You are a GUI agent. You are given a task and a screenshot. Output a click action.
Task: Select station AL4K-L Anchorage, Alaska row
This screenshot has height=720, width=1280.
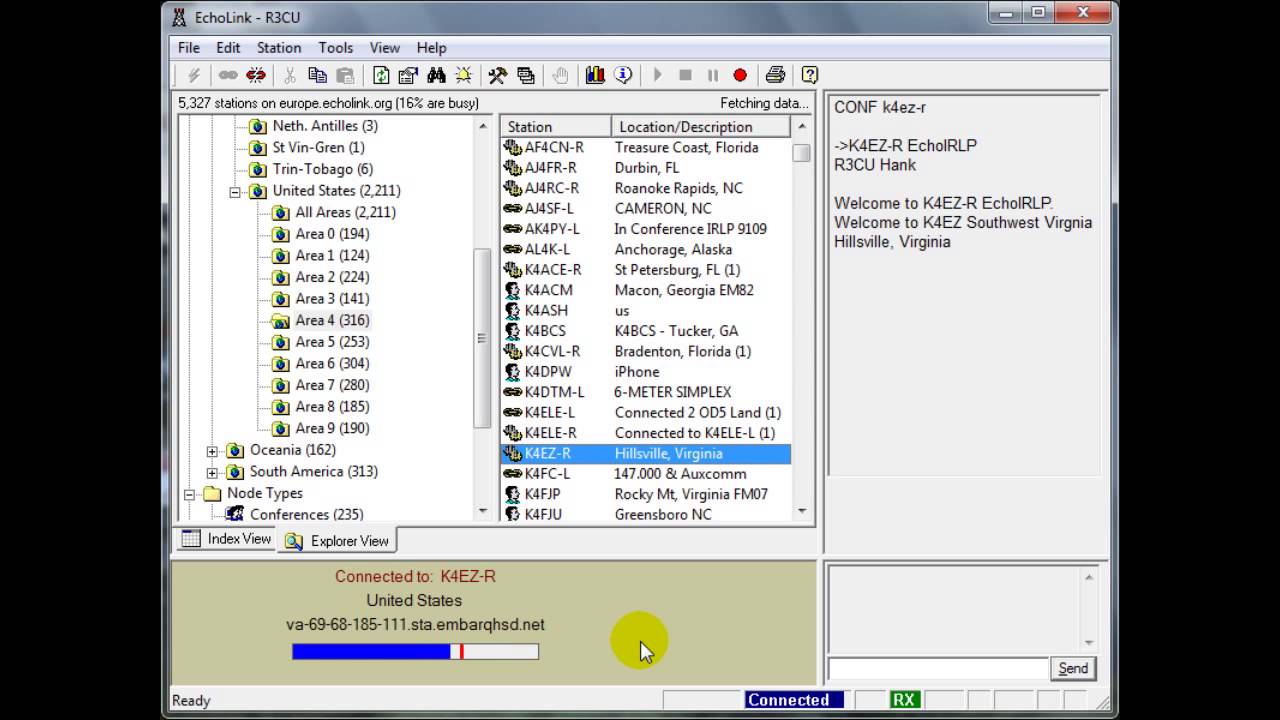click(646, 249)
